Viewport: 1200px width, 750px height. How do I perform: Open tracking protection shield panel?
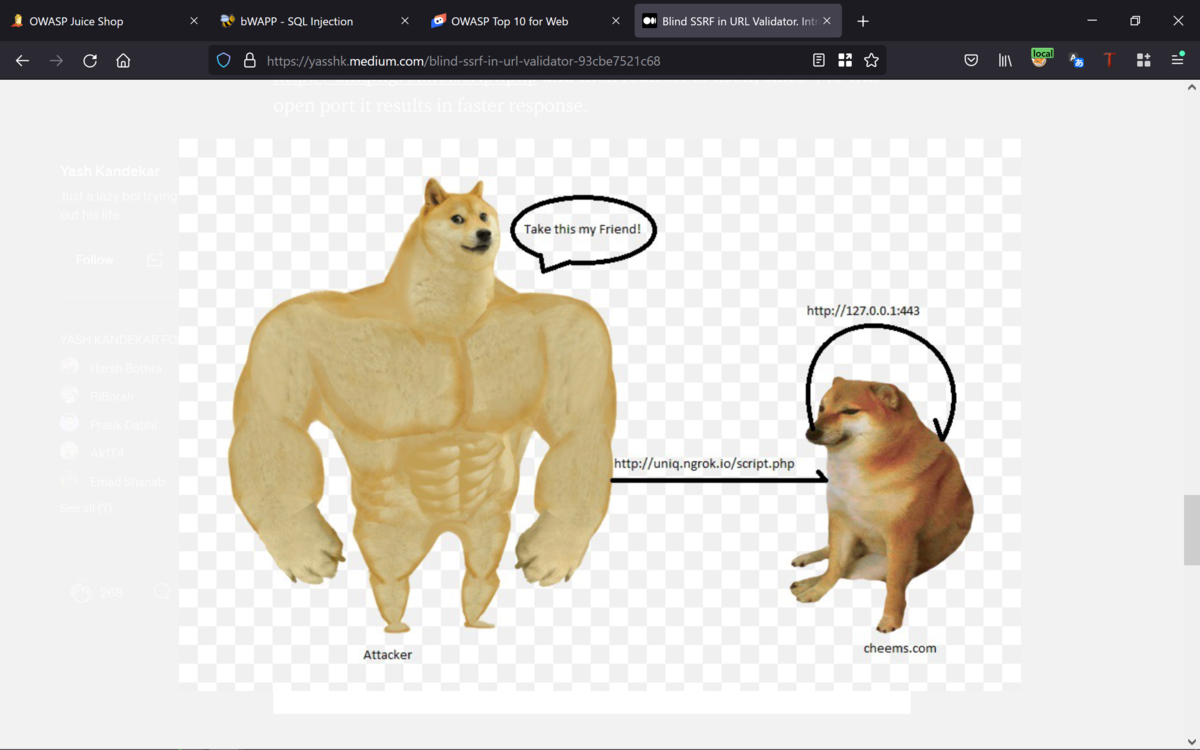[x=224, y=60]
